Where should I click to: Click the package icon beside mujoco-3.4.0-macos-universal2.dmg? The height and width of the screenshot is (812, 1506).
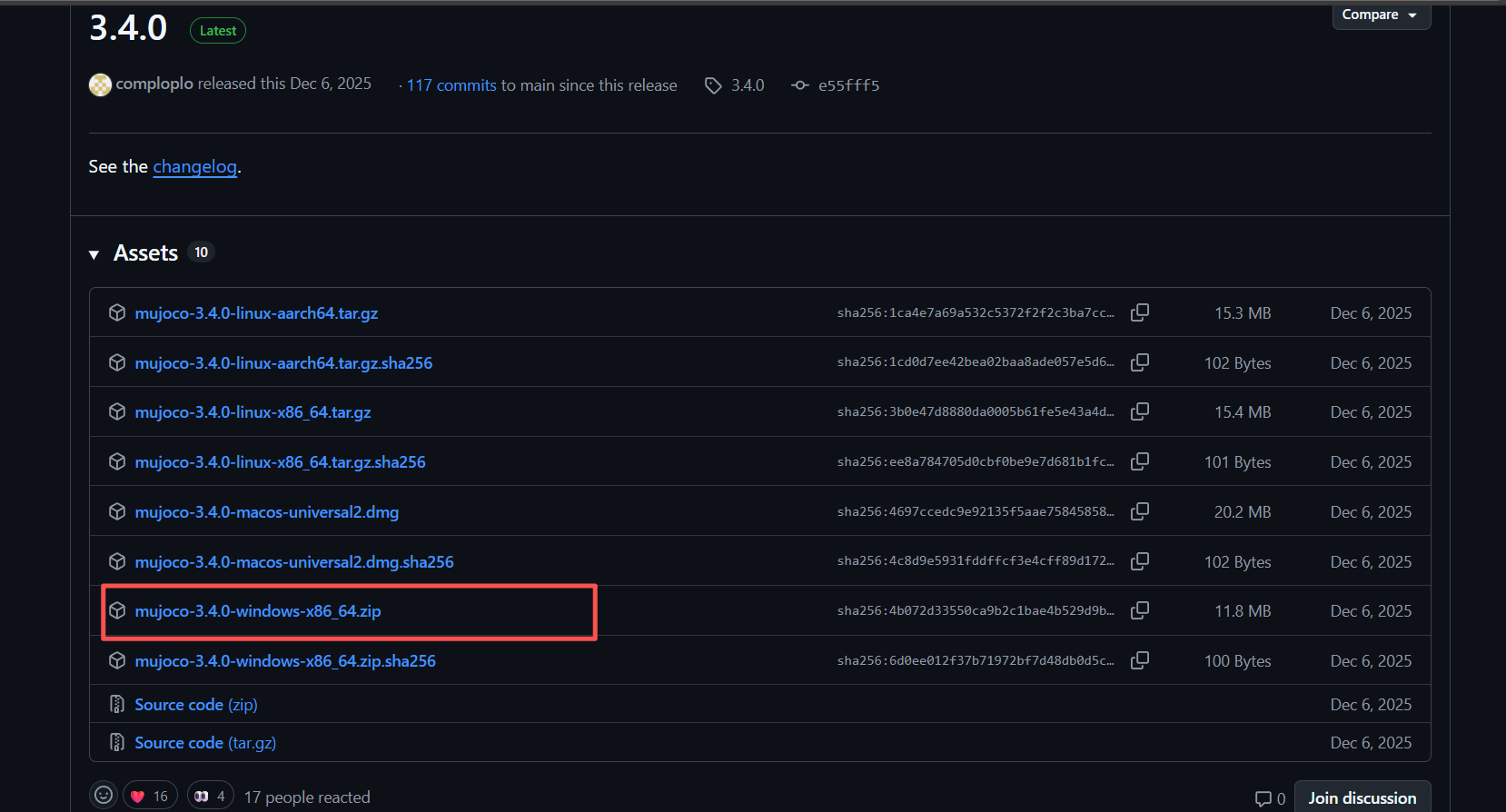click(117, 511)
